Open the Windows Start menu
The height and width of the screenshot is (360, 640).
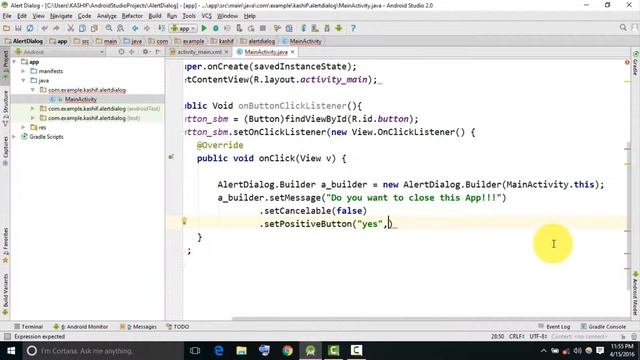click(x=11, y=351)
